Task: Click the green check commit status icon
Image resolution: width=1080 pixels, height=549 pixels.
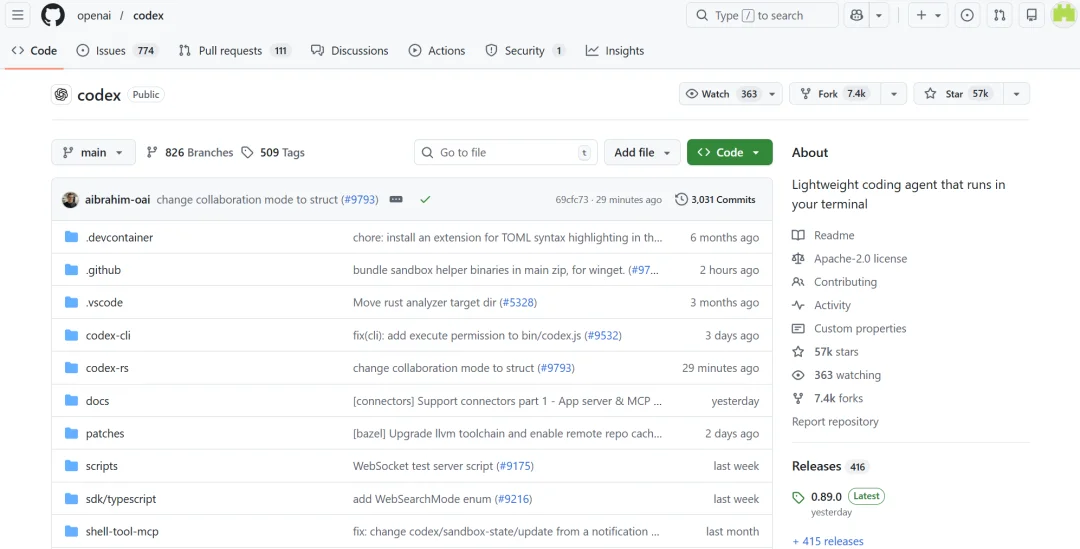Action: click(425, 200)
